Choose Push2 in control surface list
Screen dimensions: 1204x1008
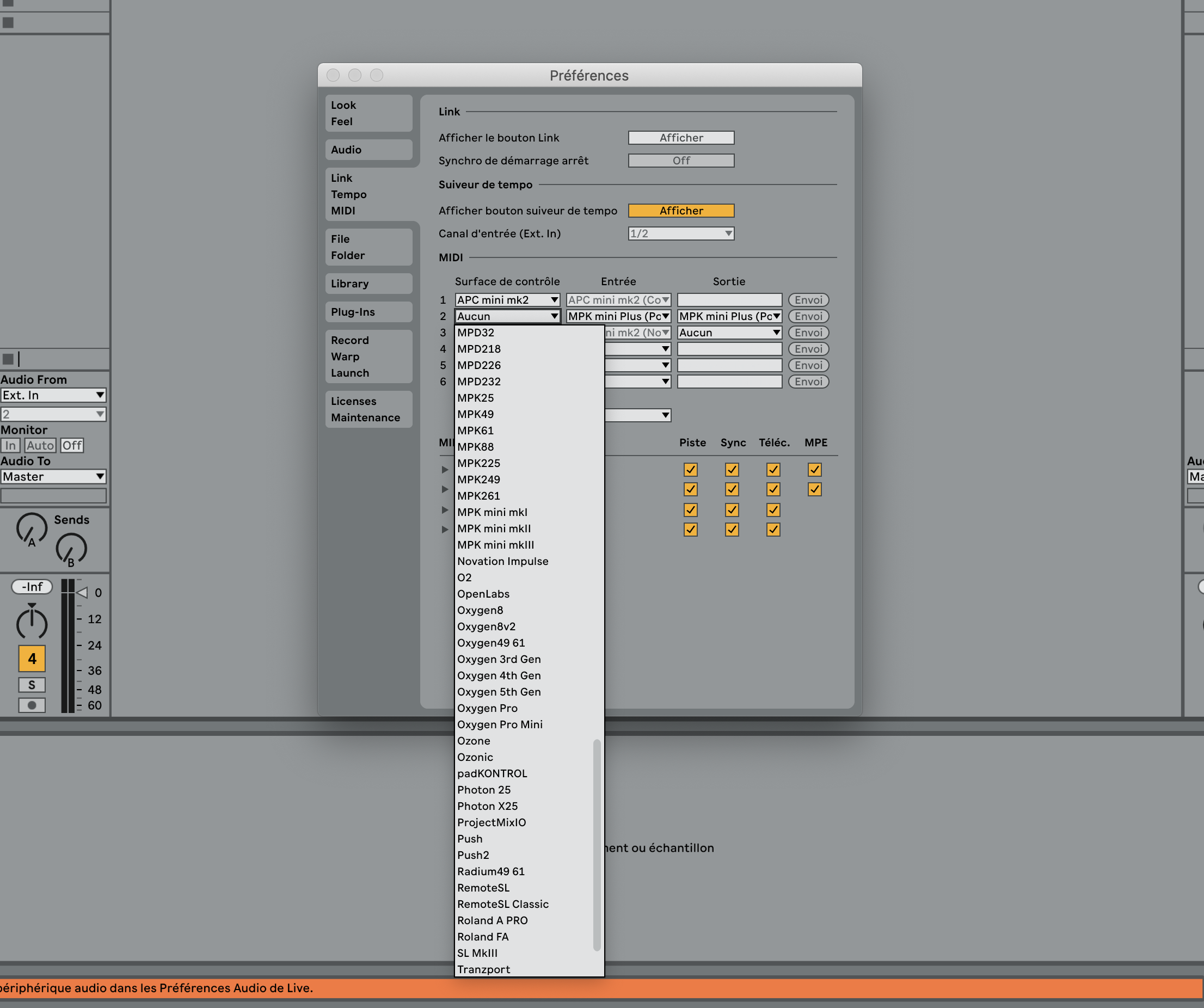(473, 855)
